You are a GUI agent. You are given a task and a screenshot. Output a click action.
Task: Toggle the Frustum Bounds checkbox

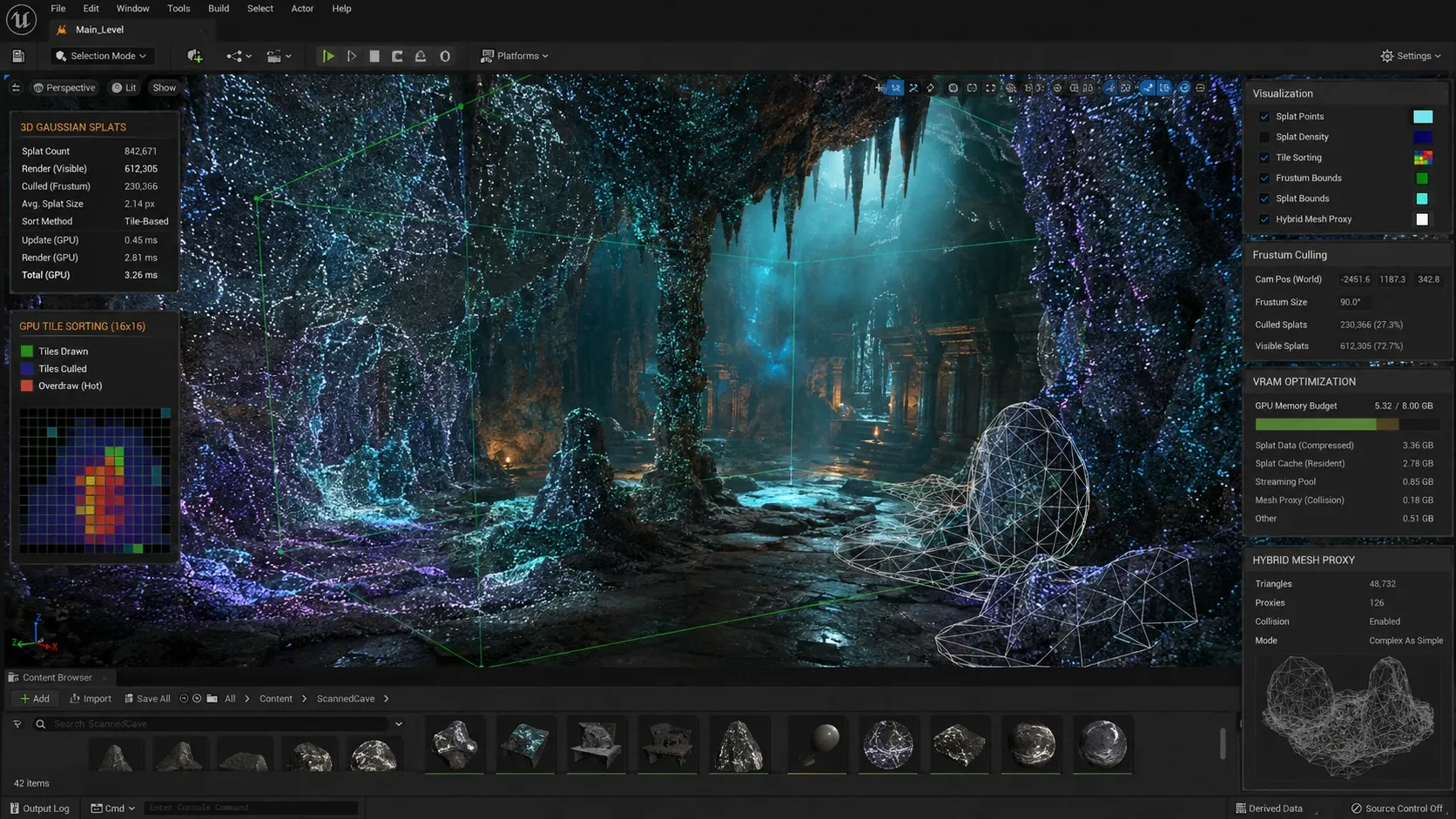coord(1264,178)
